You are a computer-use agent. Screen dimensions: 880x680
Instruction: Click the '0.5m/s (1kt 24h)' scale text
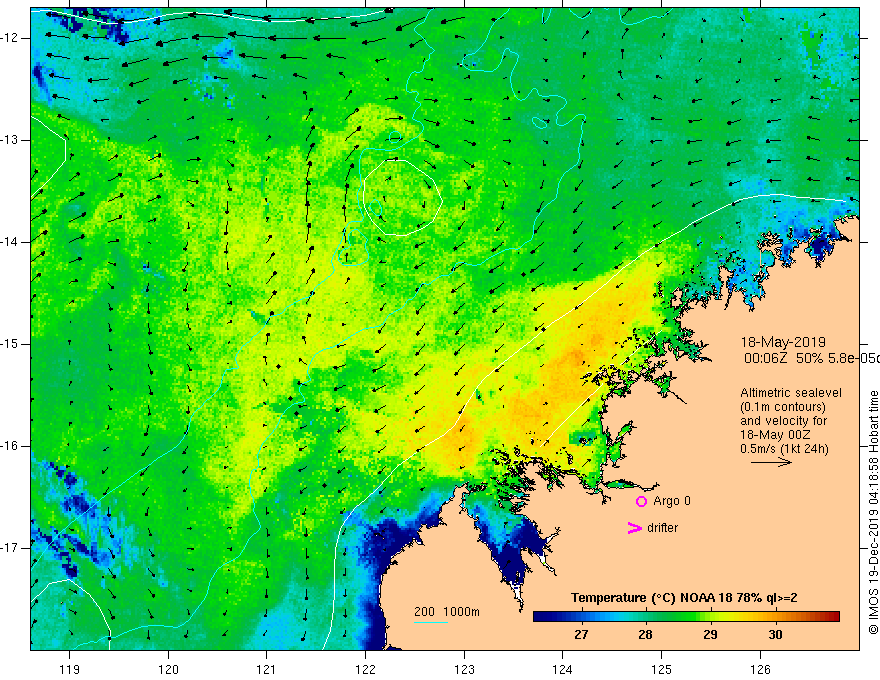point(784,449)
